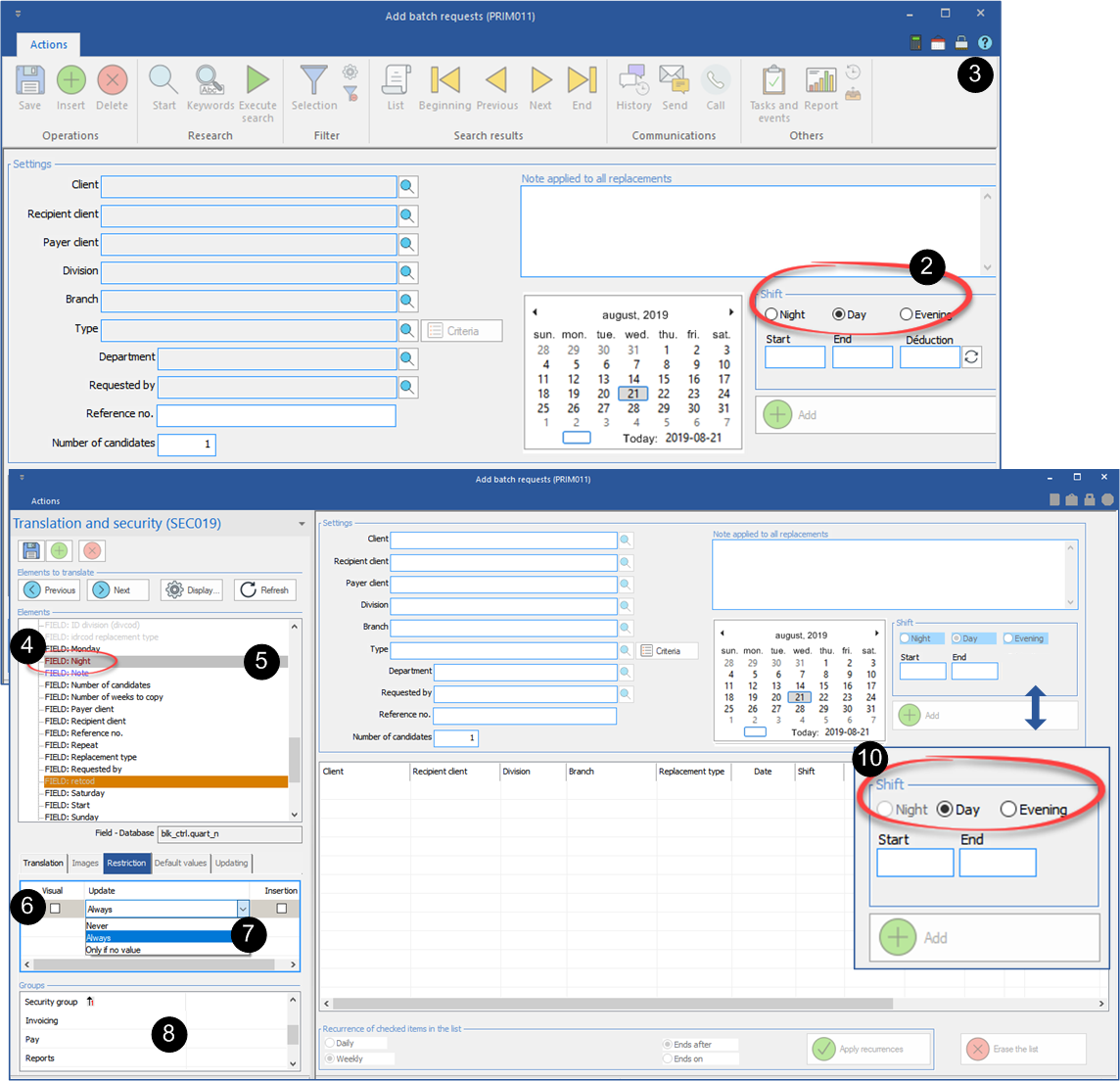1120x1081 pixels.
Task: Switch to the Translation tab
Action: pyautogui.click(x=43, y=863)
